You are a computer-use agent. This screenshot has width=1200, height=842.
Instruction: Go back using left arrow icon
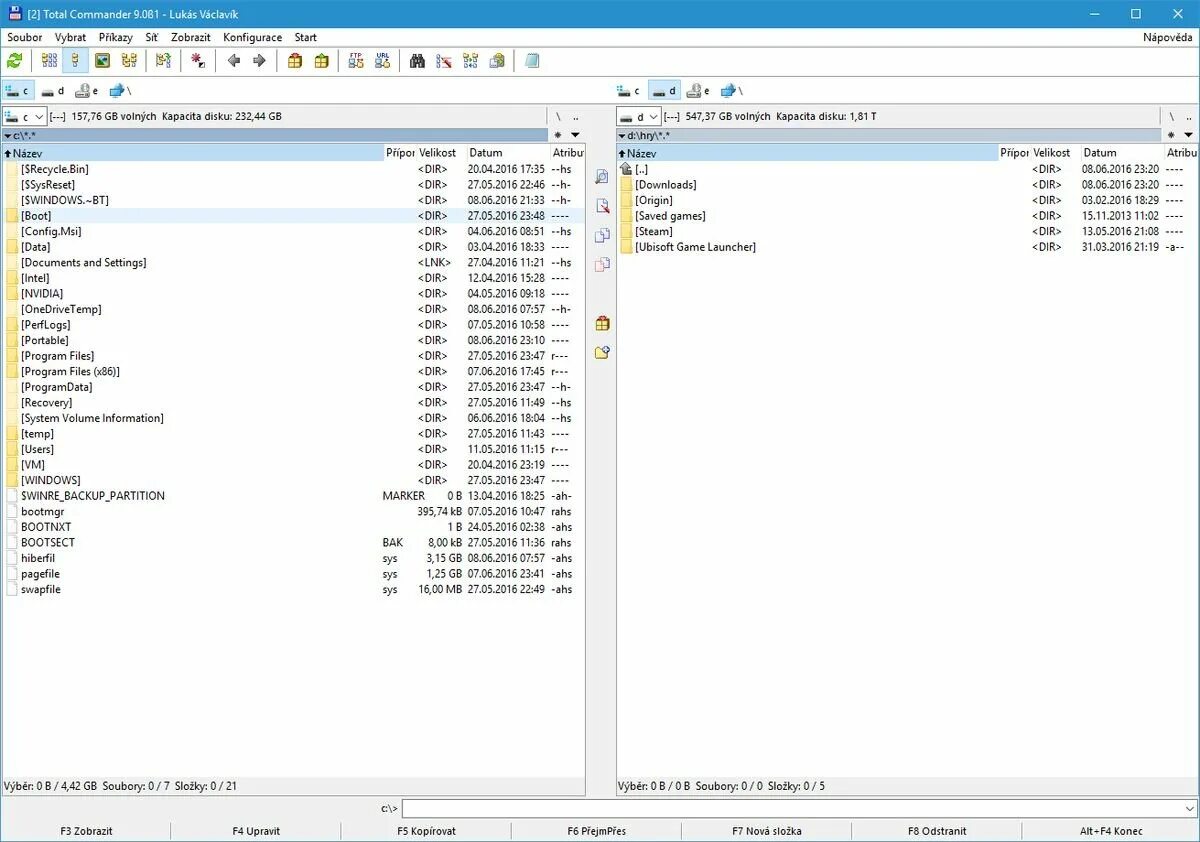[x=233, y=61]
